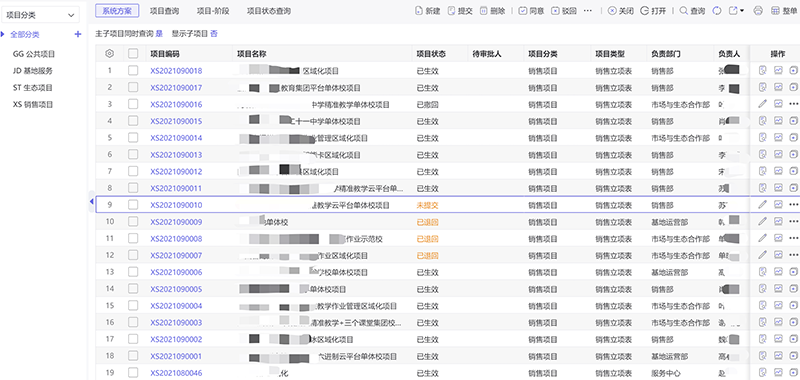Click edit pencil icon for XS2021090007
The image size is (800, 380).
pyautogui.click(x=762, y=255)
